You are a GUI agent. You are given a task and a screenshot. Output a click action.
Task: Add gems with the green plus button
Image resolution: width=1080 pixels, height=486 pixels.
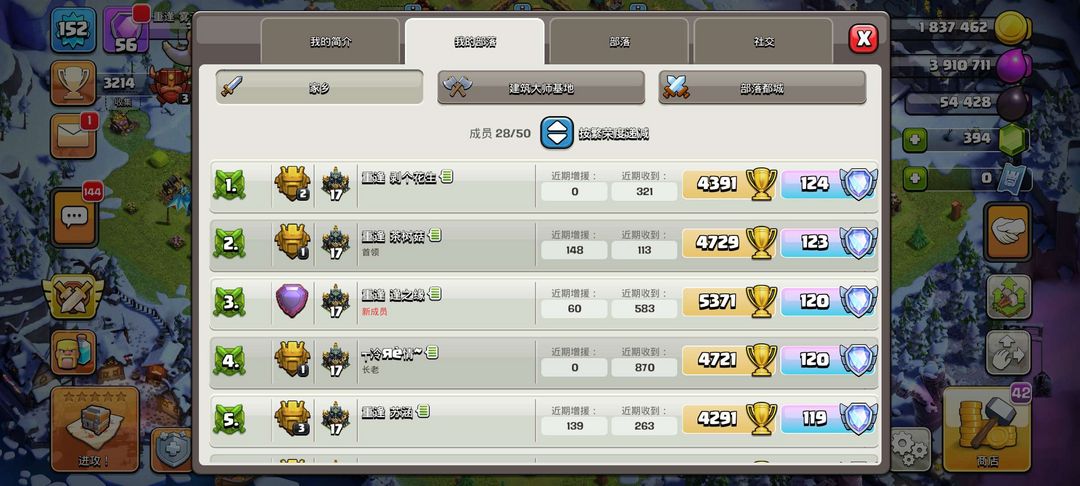pyautogui.click(x=915, y=140)
